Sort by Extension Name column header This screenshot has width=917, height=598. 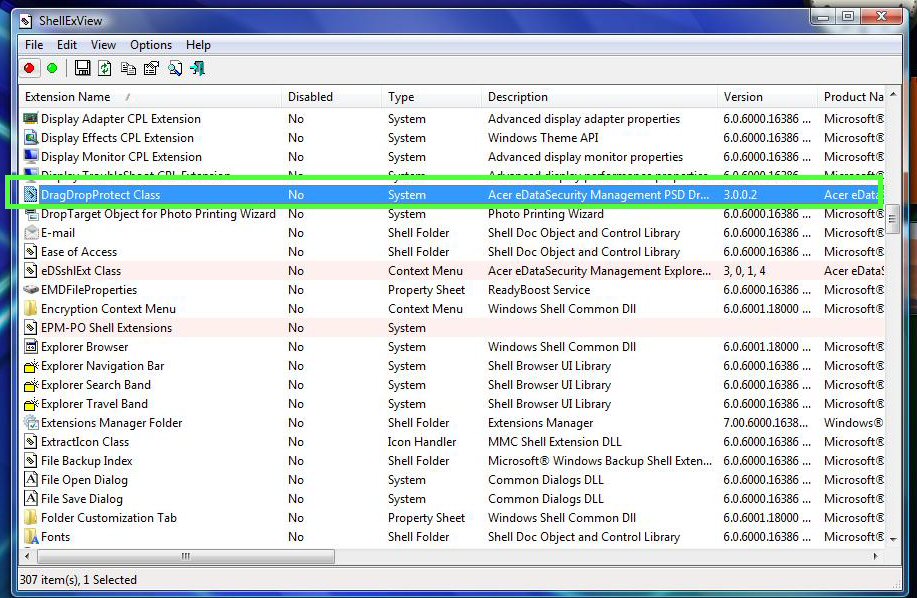pyautogui.click(x=150, y=97)
